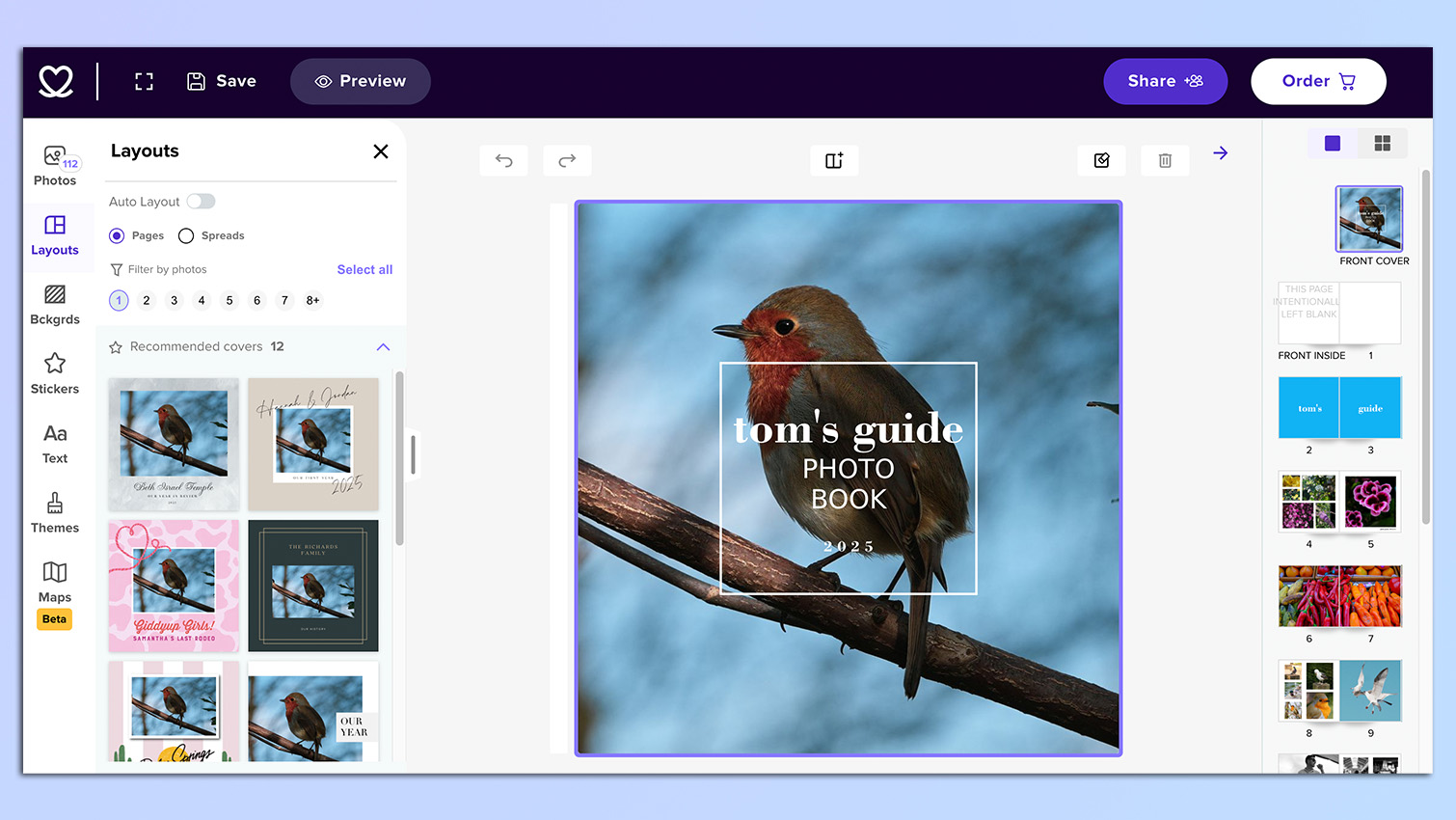The image size is (1456, 820).
Task: Open the Photos panel in the sidebar
Action: pos(55,164)
